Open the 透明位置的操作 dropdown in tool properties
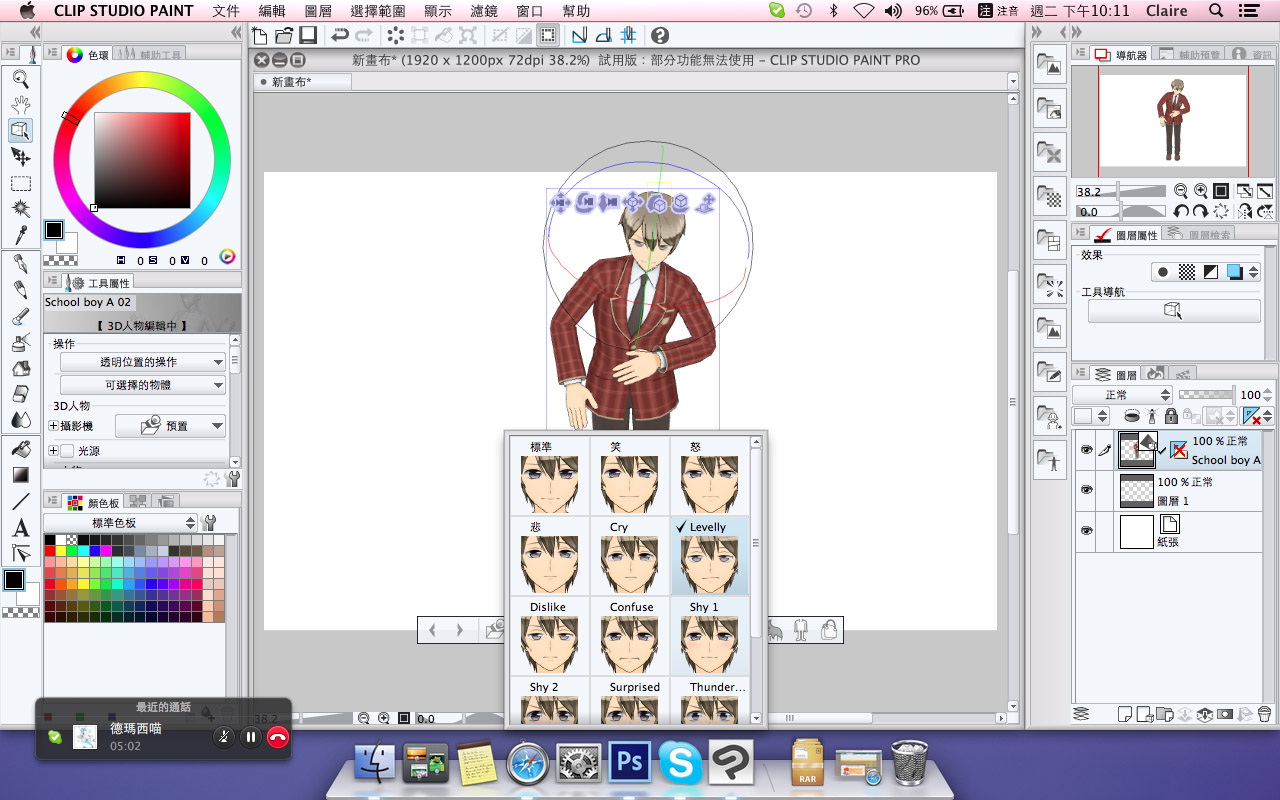Screen dimensions: 1280x800 [x=141, y=362]
